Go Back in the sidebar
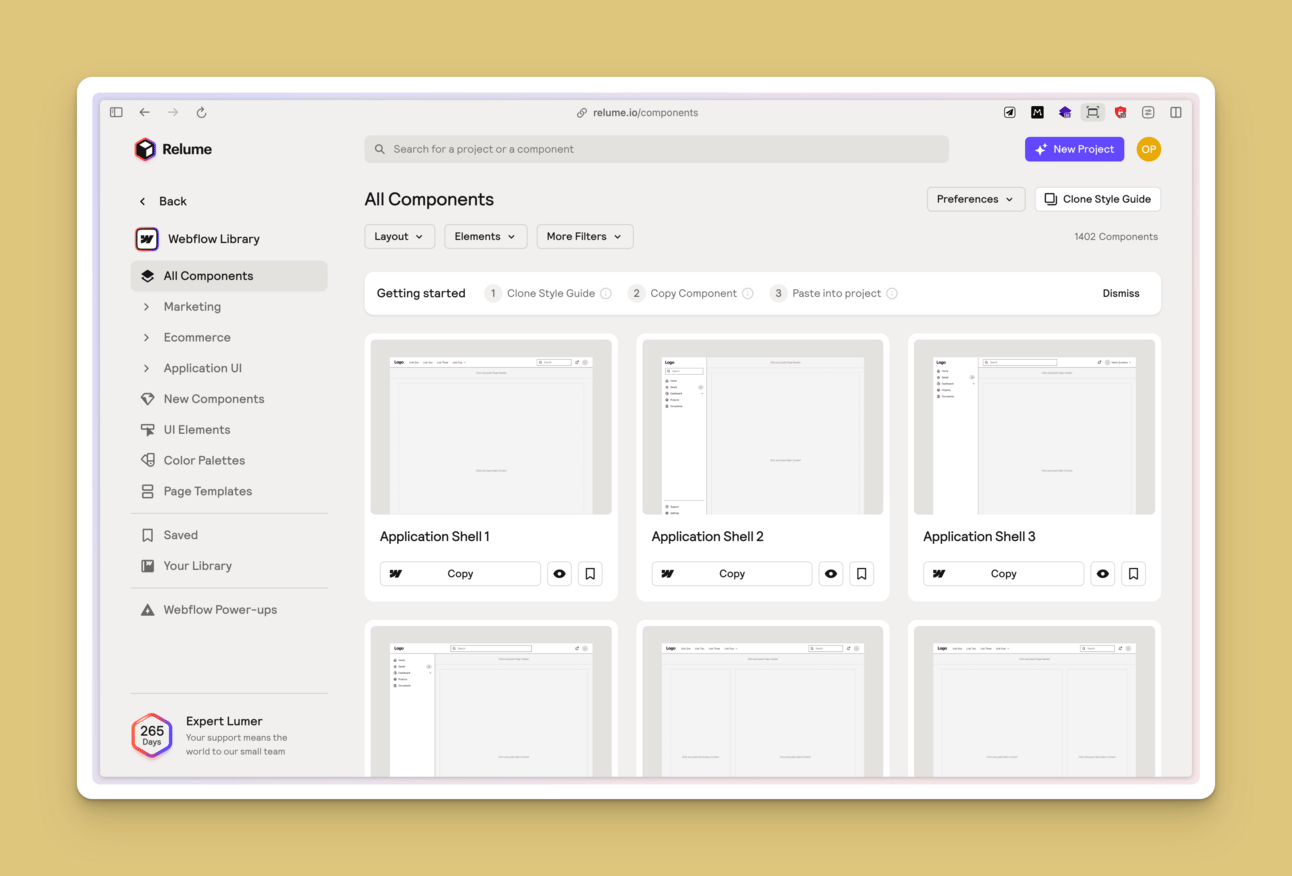Image resolution: width=1292 pixels, height=876 pixels. click(x=163, y=201)
